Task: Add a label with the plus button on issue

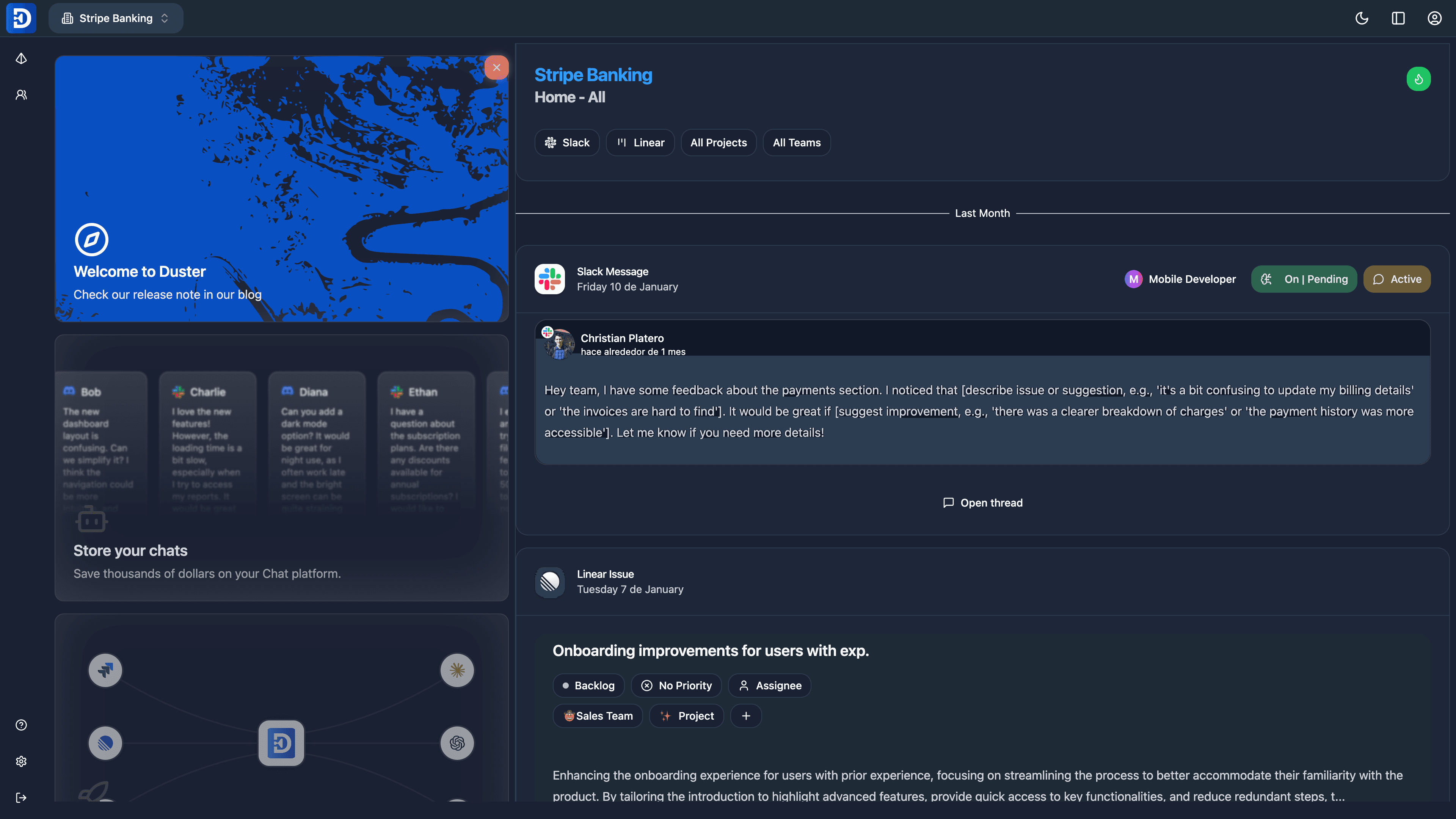Action: pyautogui.click(x=746, y=715)
